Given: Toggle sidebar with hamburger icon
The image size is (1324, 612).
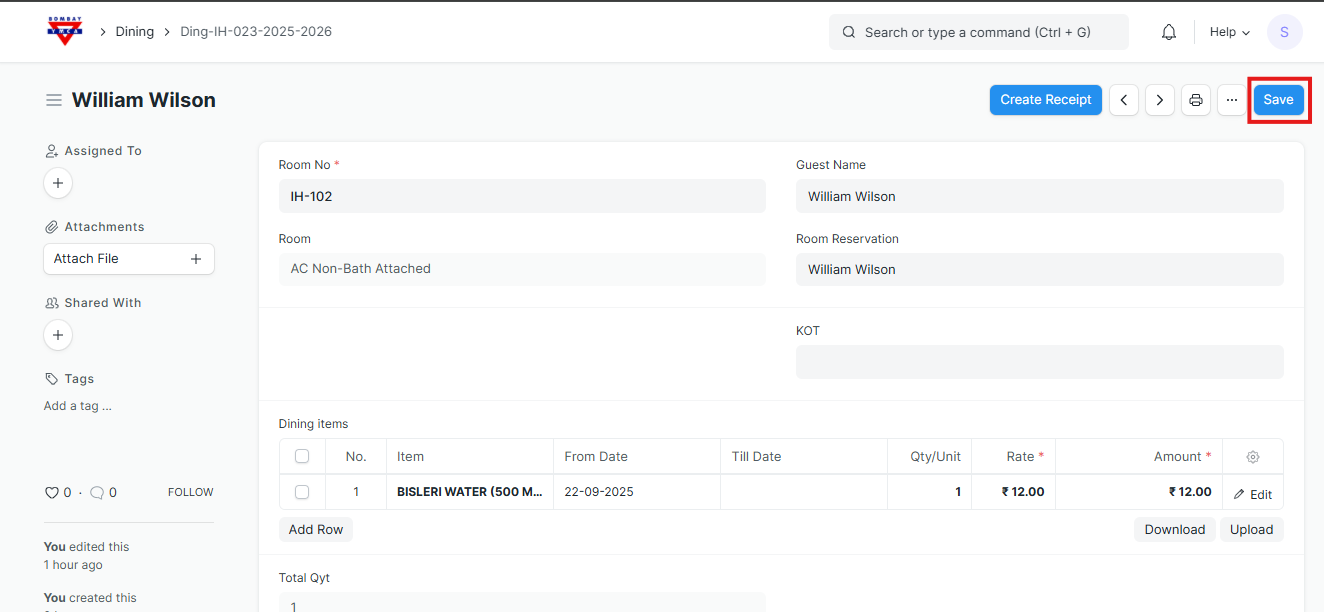Looking at the screenshot, I should pos(54,100).
